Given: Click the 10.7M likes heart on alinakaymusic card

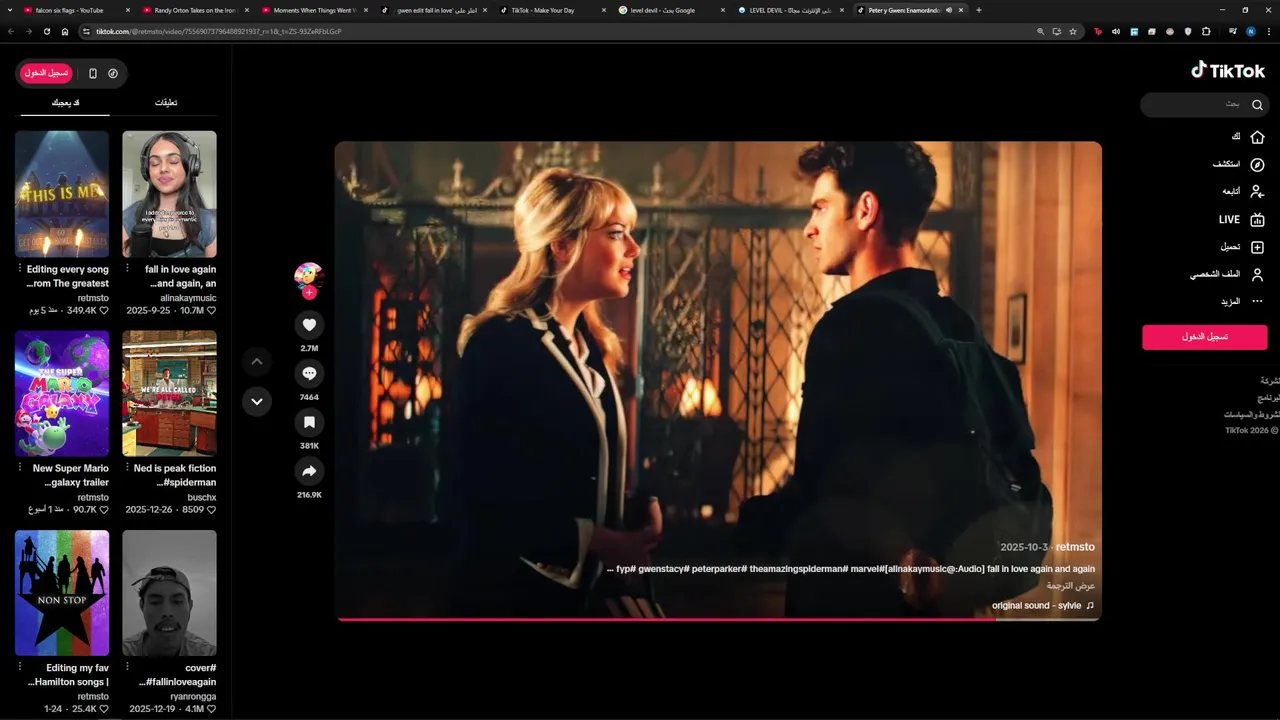Looking at the screenshot, I should [x=211, y=311].
